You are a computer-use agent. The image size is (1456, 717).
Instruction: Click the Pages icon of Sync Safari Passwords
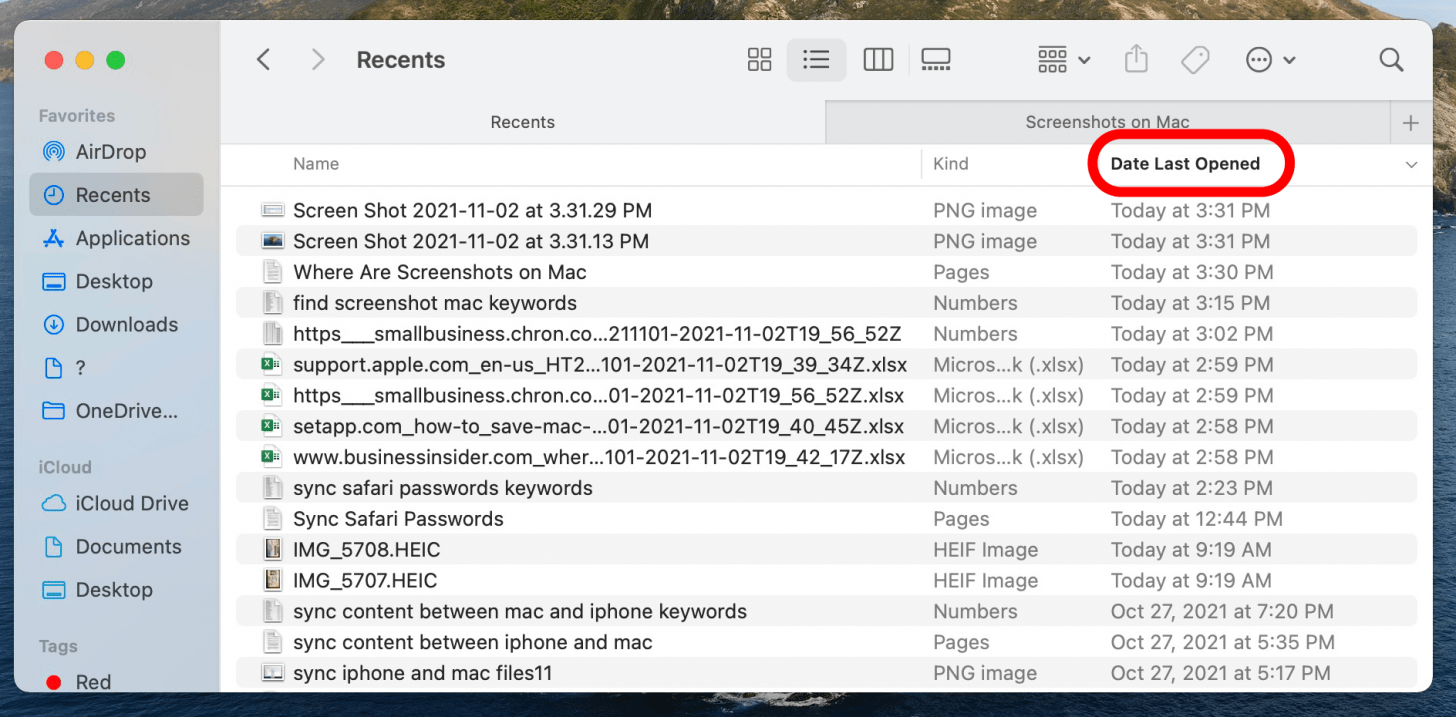click(x=272, y=519)
